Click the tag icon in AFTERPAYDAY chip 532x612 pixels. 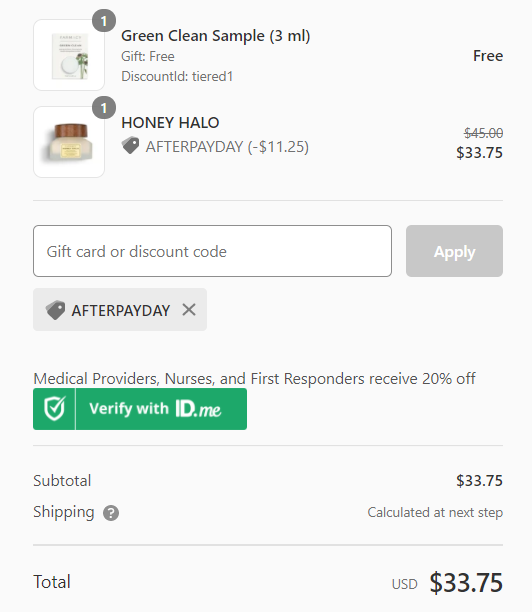pos(55,310)
